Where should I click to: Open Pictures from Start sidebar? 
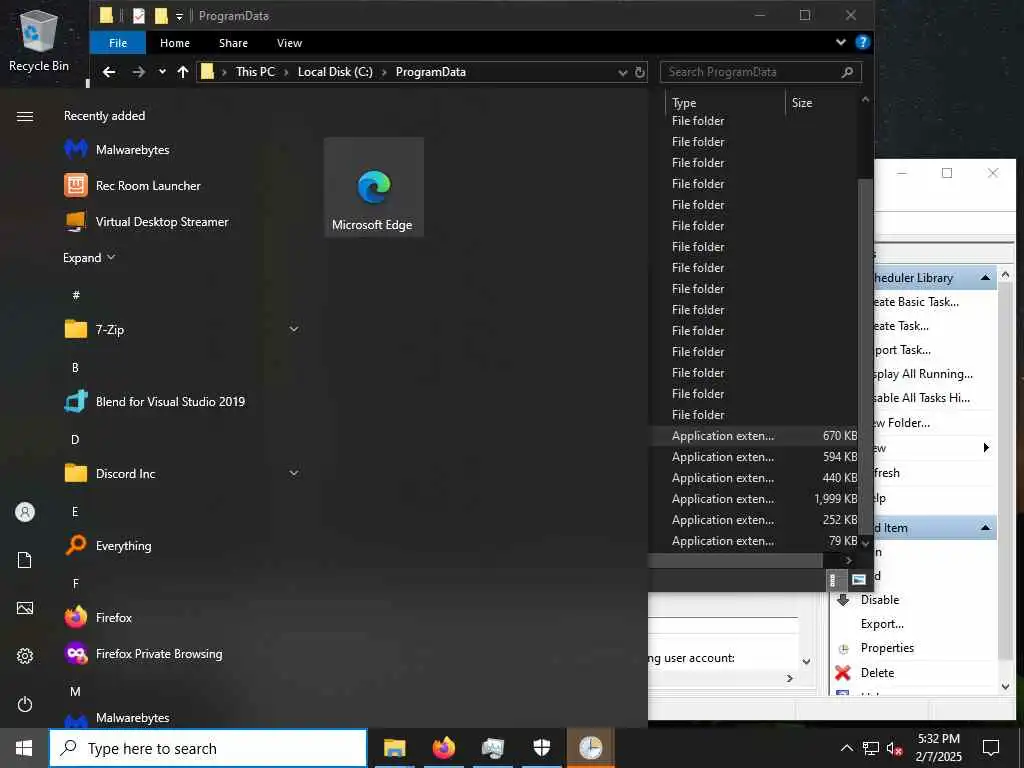click(x=25, y=608)
